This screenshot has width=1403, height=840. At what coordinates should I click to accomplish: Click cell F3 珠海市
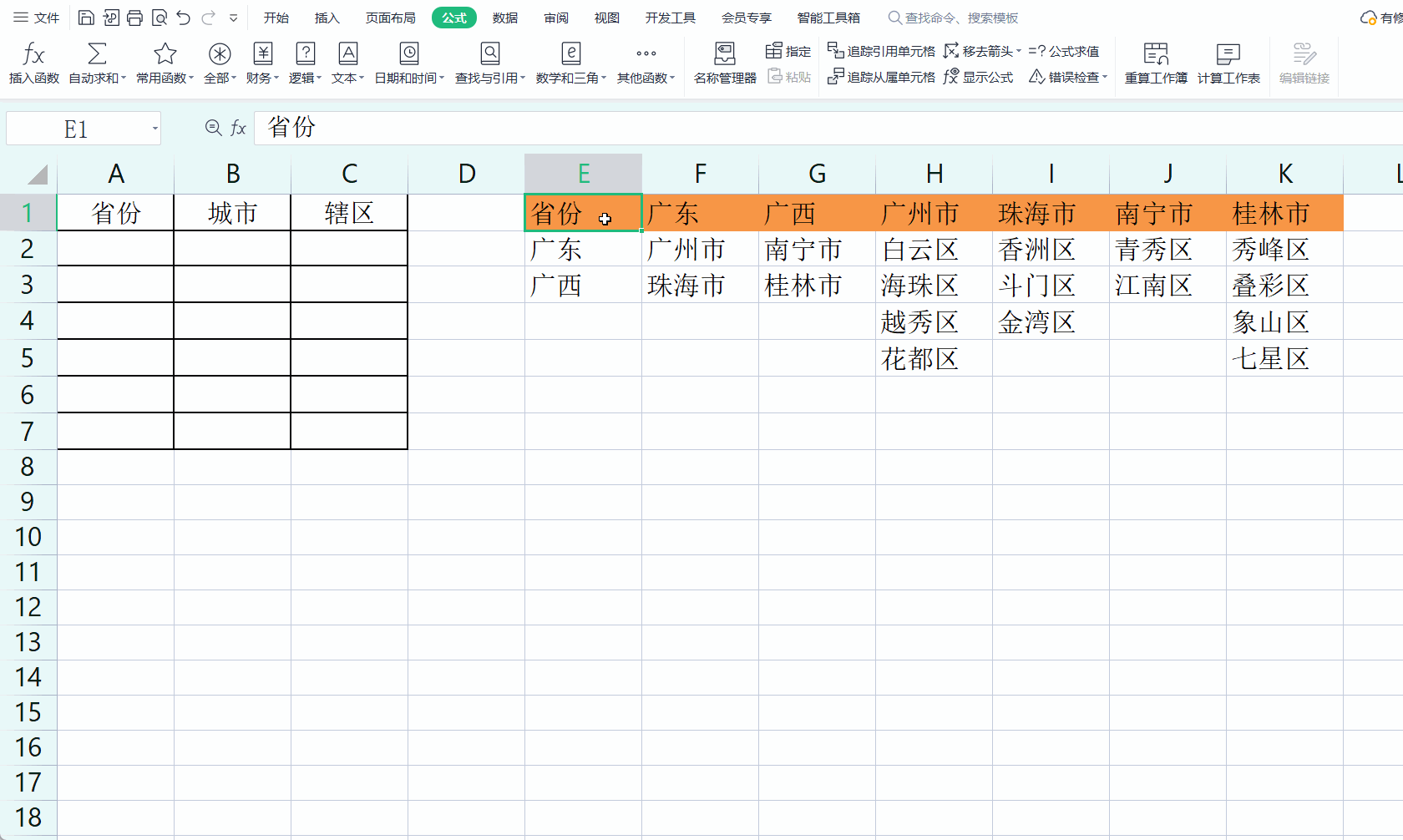700,285
